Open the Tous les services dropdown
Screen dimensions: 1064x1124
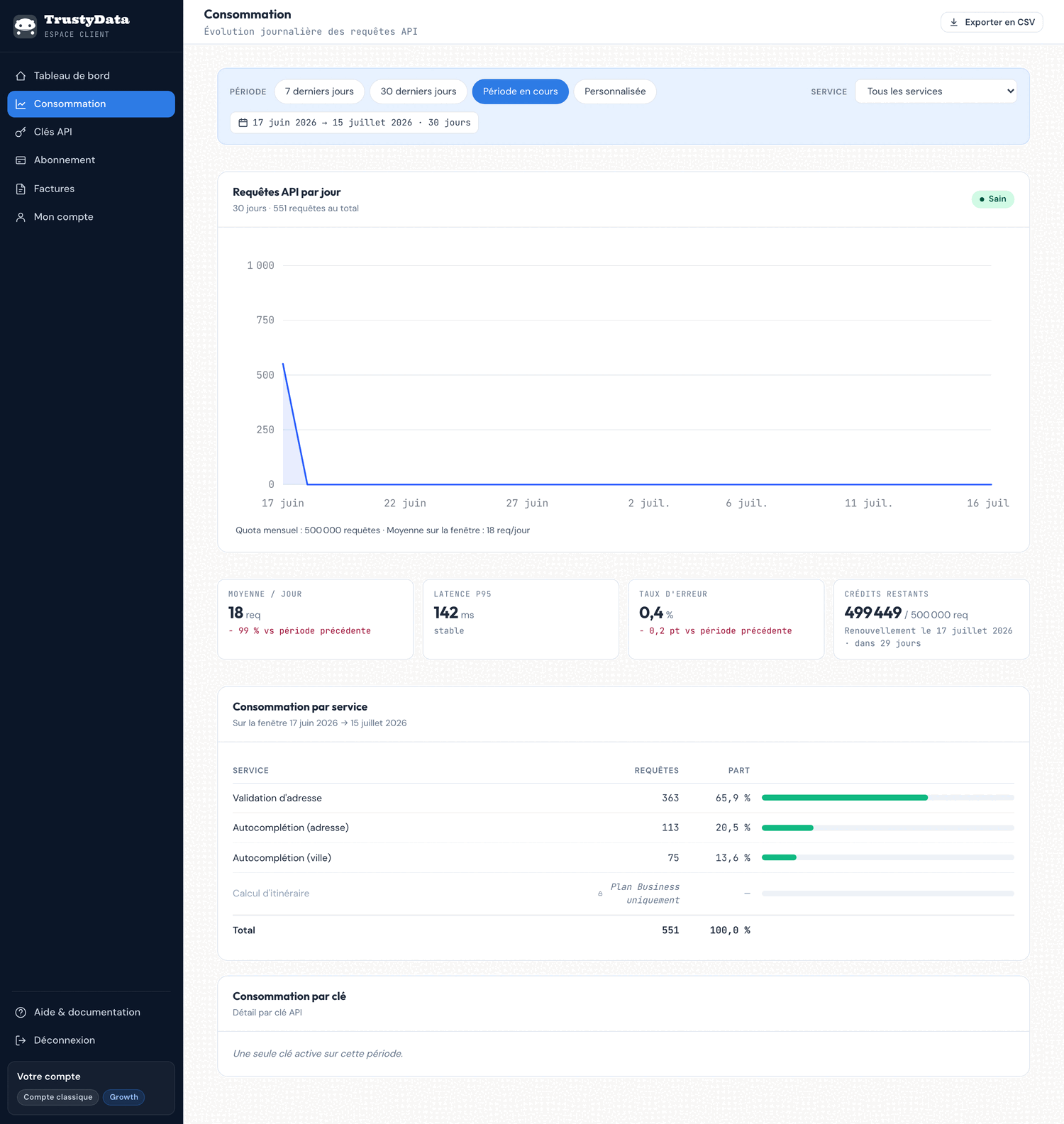tap(936, 91)
